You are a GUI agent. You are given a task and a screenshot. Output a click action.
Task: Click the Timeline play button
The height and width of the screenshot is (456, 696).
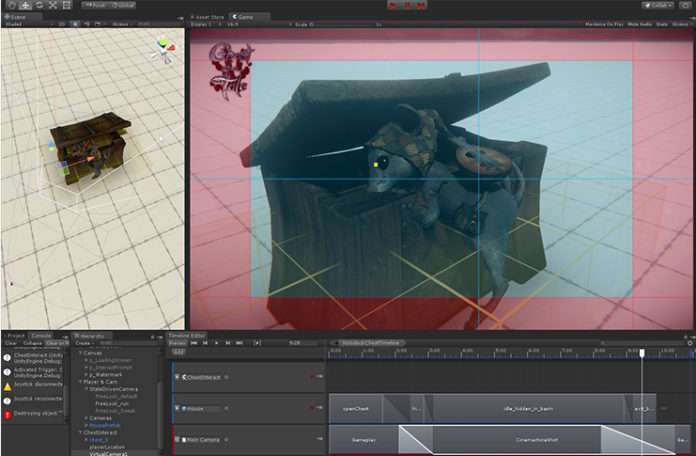[x=216, y=343]
